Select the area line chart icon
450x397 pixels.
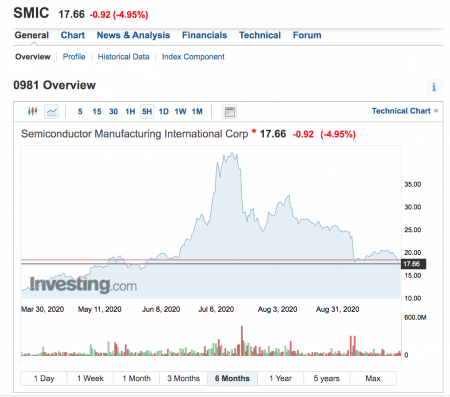click(x=52, y=111)
